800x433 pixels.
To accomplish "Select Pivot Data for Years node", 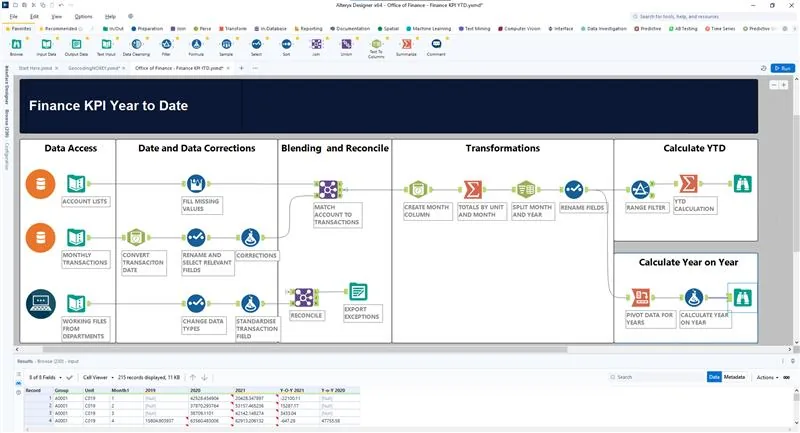I will click(x=641, y=297).
